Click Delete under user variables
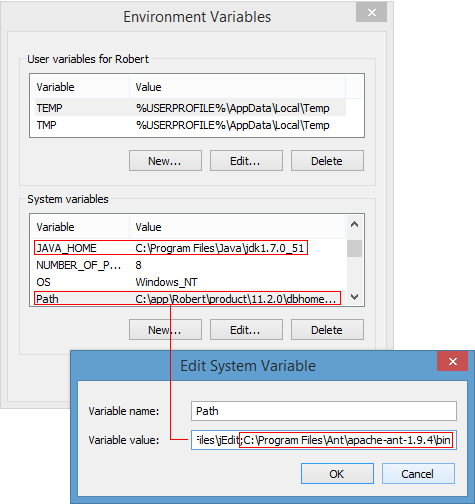The height and width of the screenshot is (504, 475). point(327,161)
